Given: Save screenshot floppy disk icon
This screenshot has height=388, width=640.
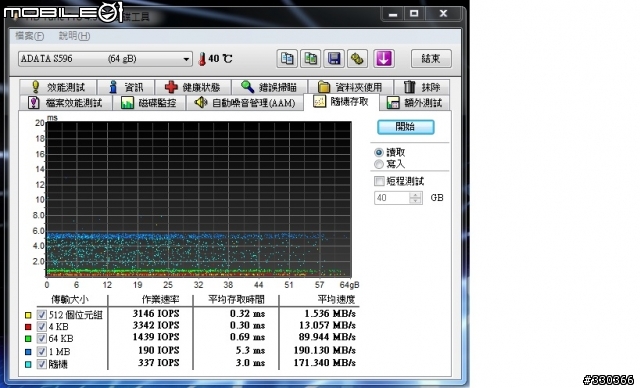Looking at the screenshot, I should coord(334,59).
